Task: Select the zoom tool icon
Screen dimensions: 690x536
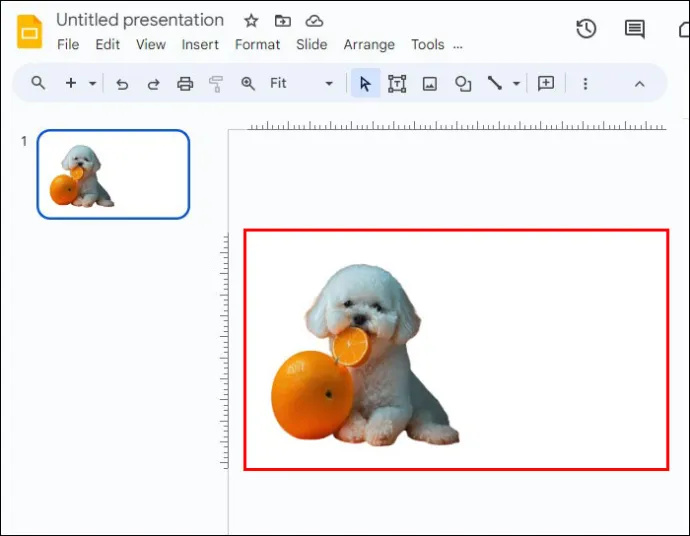Action: point(248,83)
